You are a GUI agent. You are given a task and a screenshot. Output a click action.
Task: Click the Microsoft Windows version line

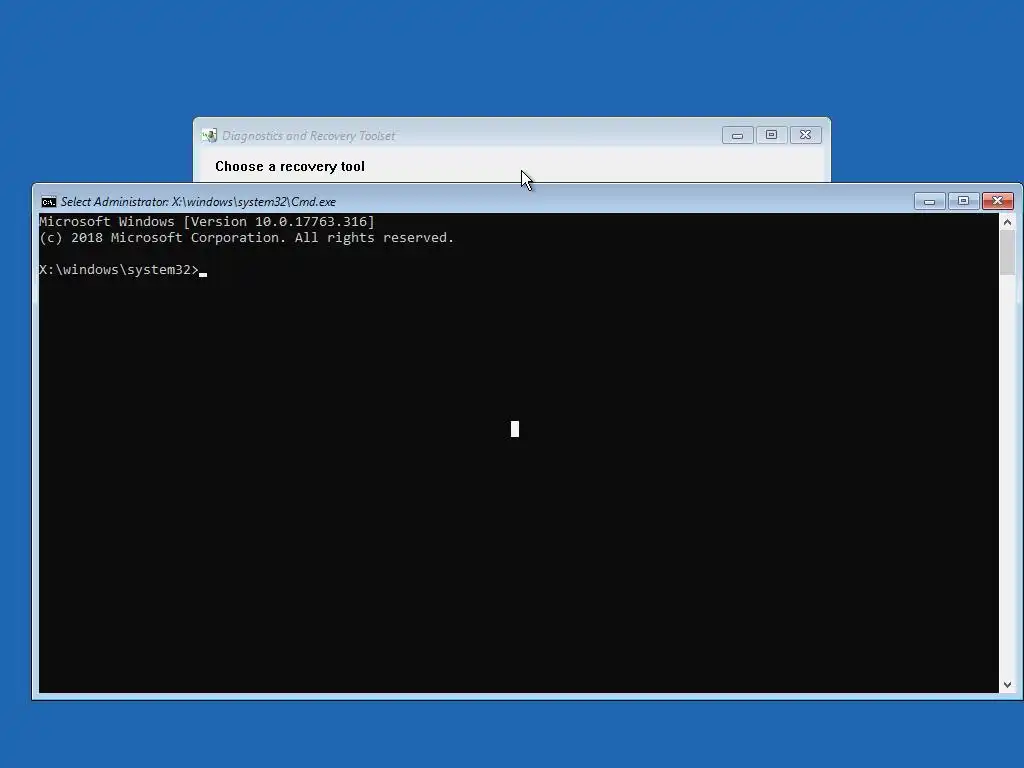(x=207, y=221)
